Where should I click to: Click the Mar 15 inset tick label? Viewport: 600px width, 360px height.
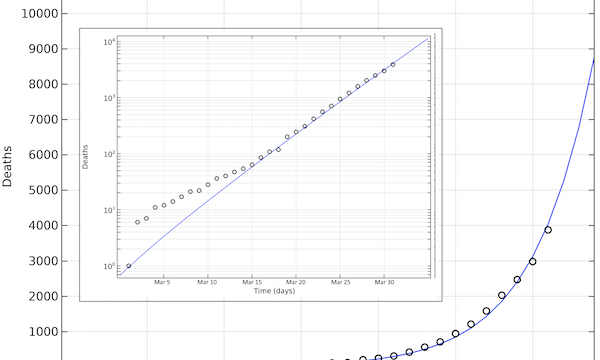click(x=252, y=282)
